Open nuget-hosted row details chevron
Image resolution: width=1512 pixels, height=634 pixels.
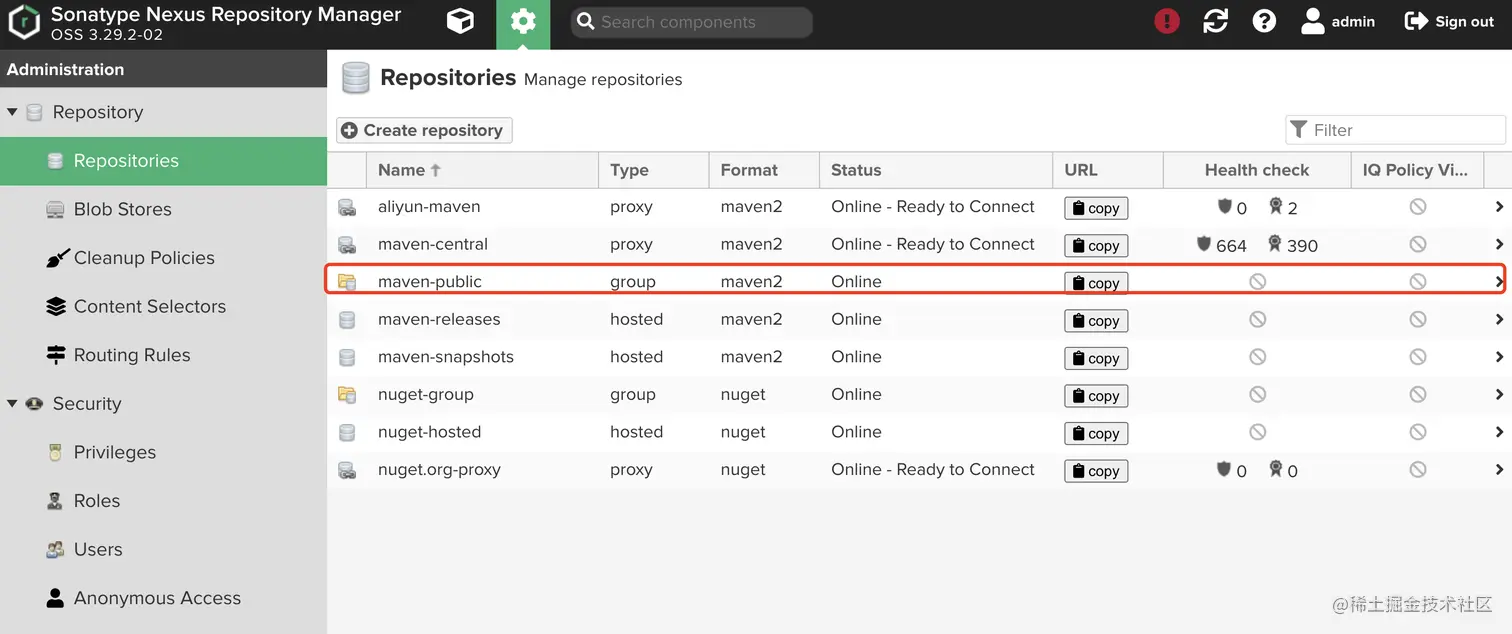(1499, 432)
